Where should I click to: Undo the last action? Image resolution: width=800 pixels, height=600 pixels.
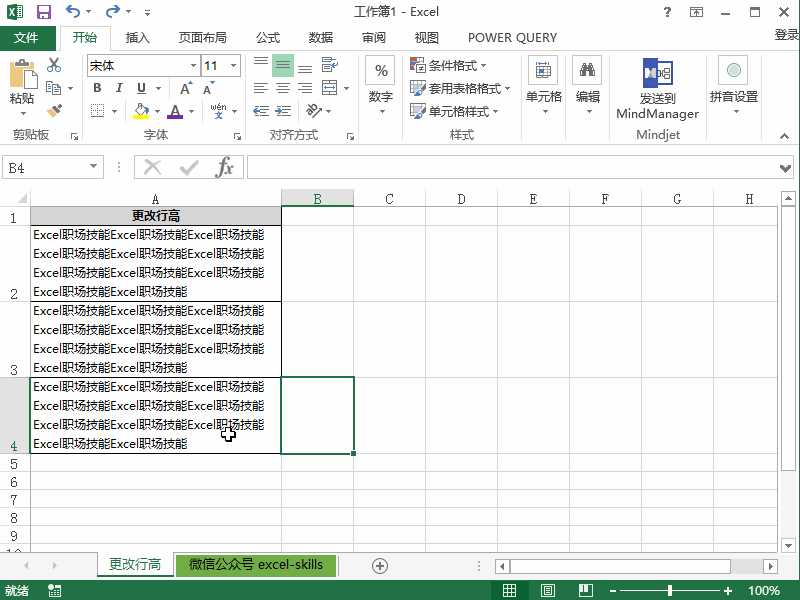click(73, 11)
